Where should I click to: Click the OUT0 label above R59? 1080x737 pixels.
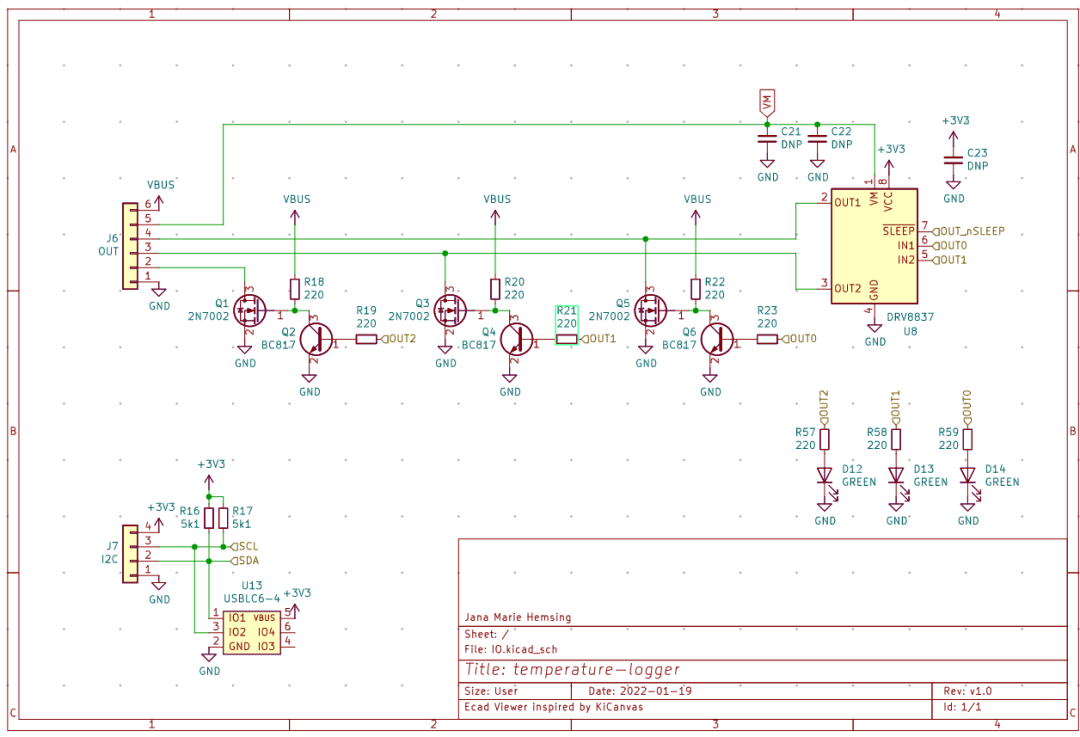968,408
